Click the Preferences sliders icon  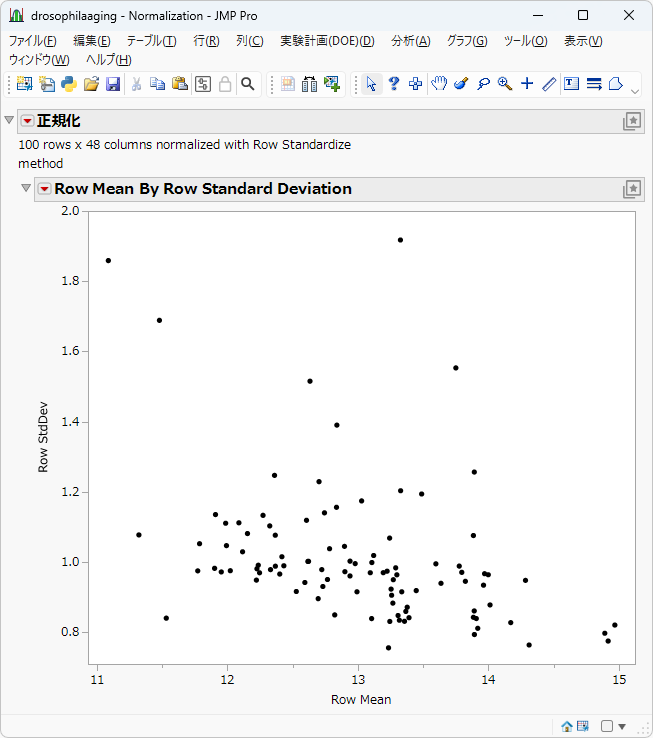coord(203,84)
